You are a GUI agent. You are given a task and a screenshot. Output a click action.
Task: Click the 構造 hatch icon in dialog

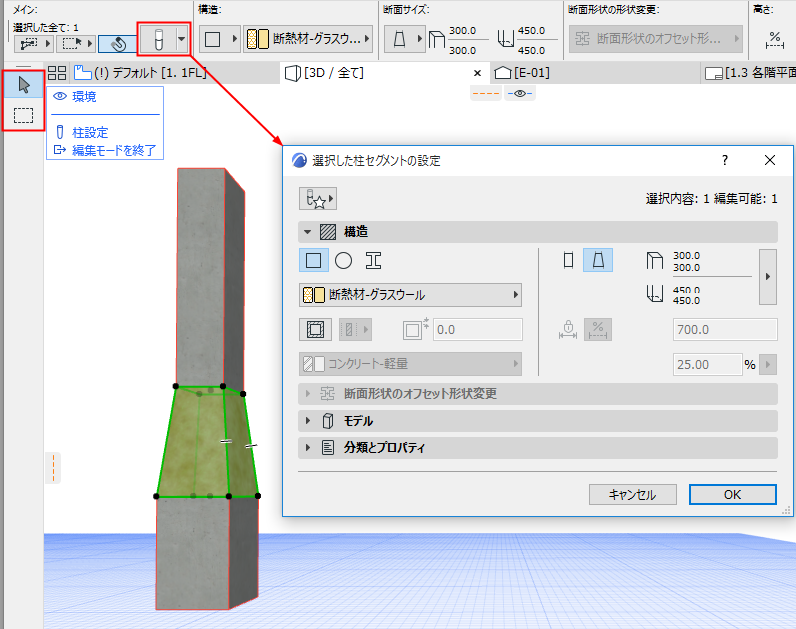coord(328,232)
